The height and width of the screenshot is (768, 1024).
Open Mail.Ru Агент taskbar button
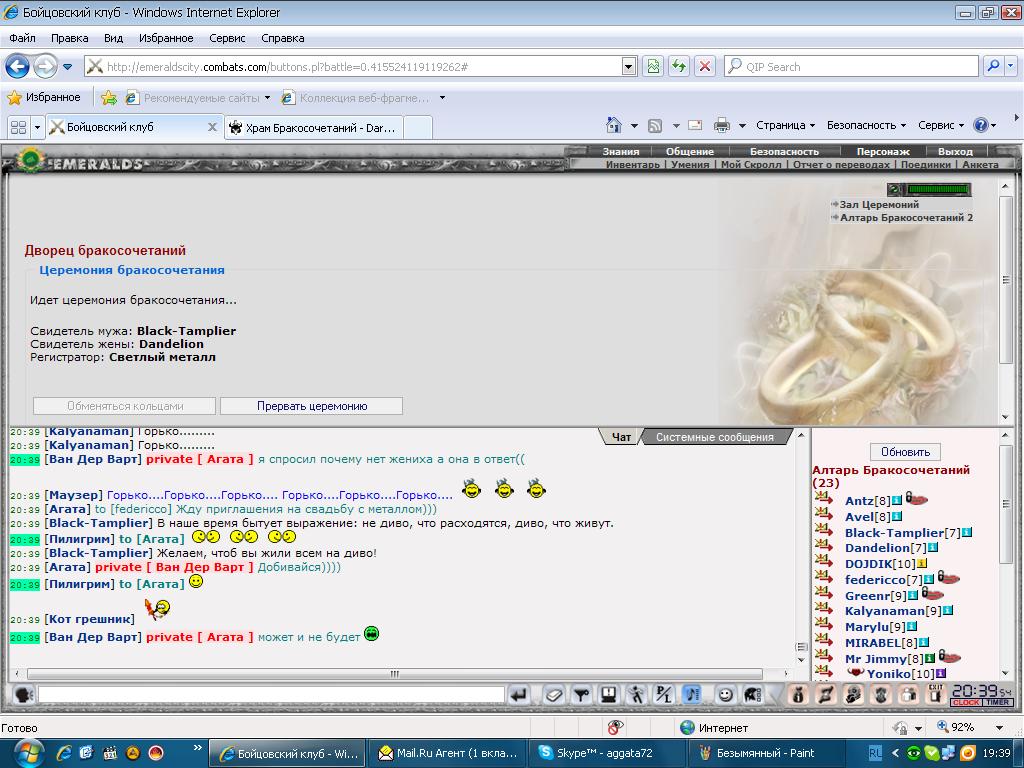(448, 753)
